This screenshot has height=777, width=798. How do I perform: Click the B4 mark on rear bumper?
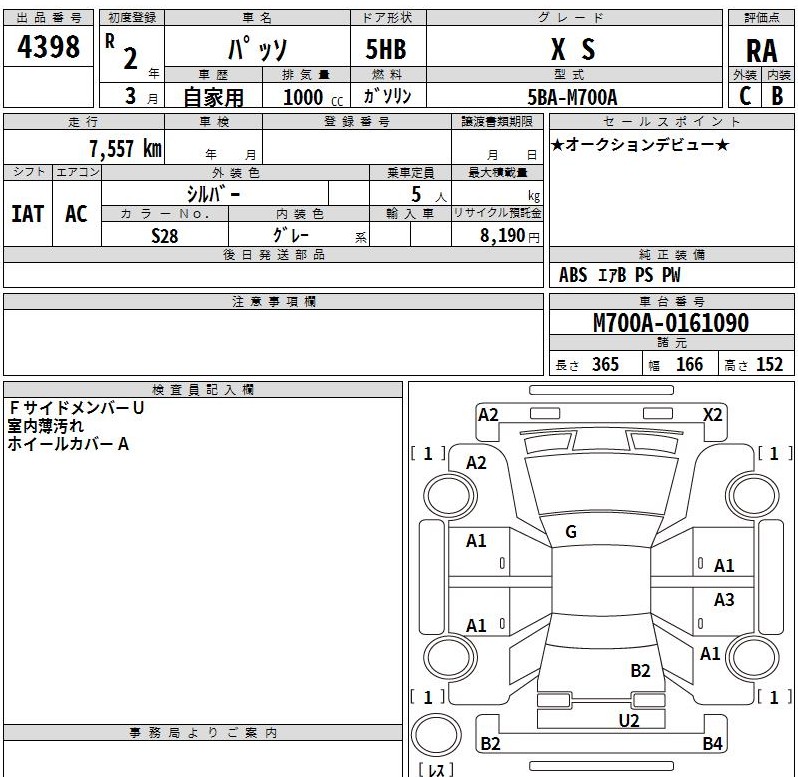(712, 743)
